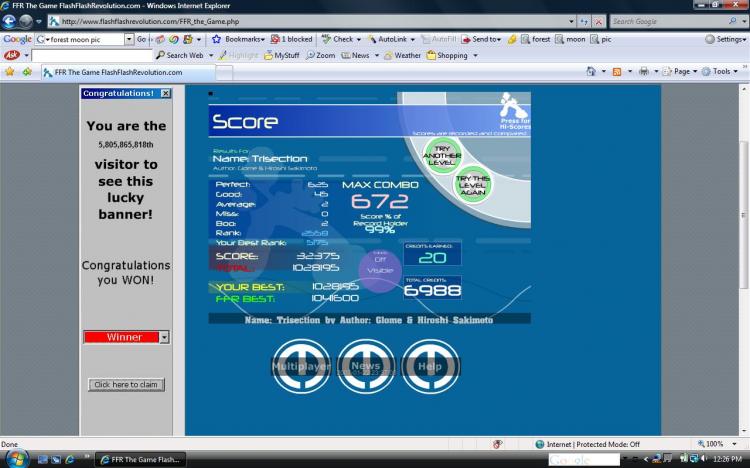Screen dimensions: 750x468
Task: Close the Congratulations banner
Action: 165,93
